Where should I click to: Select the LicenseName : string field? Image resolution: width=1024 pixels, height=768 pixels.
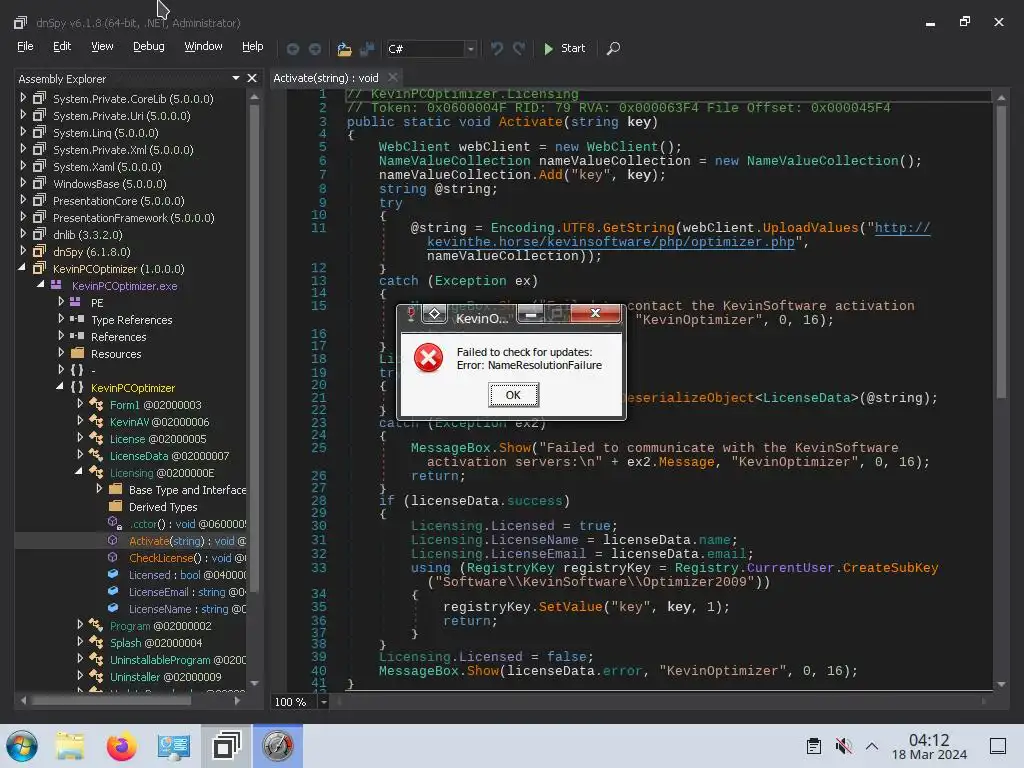(187, 609)
